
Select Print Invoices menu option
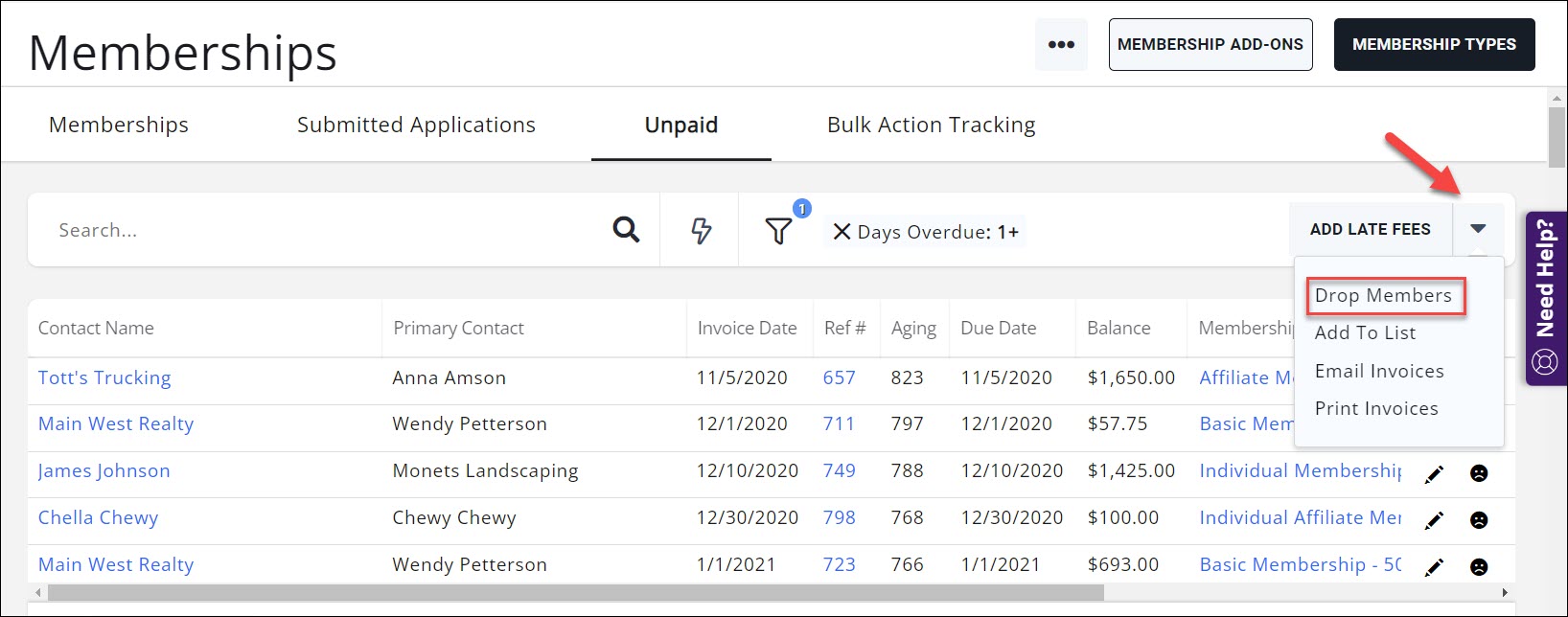(x=1376, y=408)
